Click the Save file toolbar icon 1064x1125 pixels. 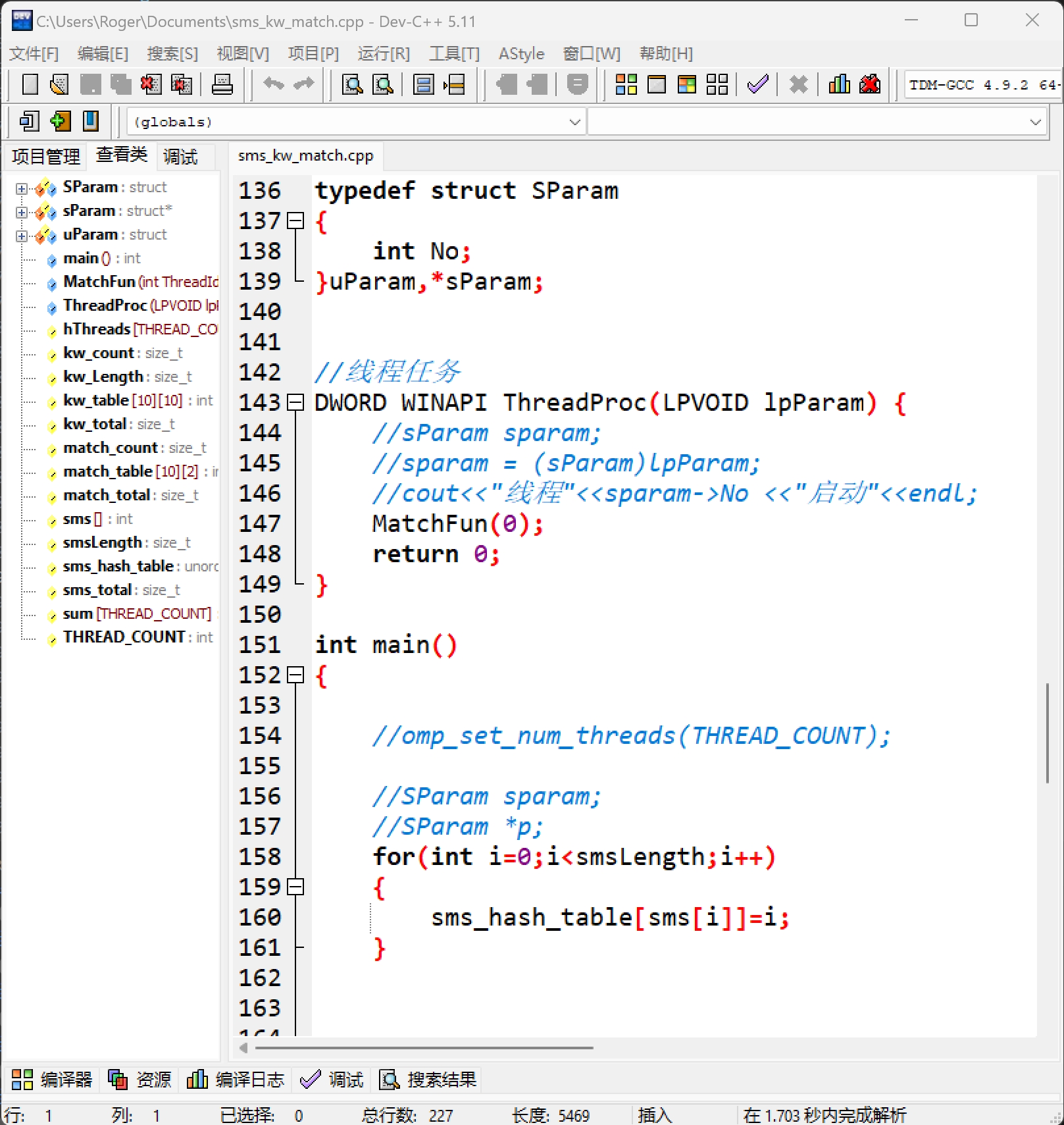click(x=90, y=84)
